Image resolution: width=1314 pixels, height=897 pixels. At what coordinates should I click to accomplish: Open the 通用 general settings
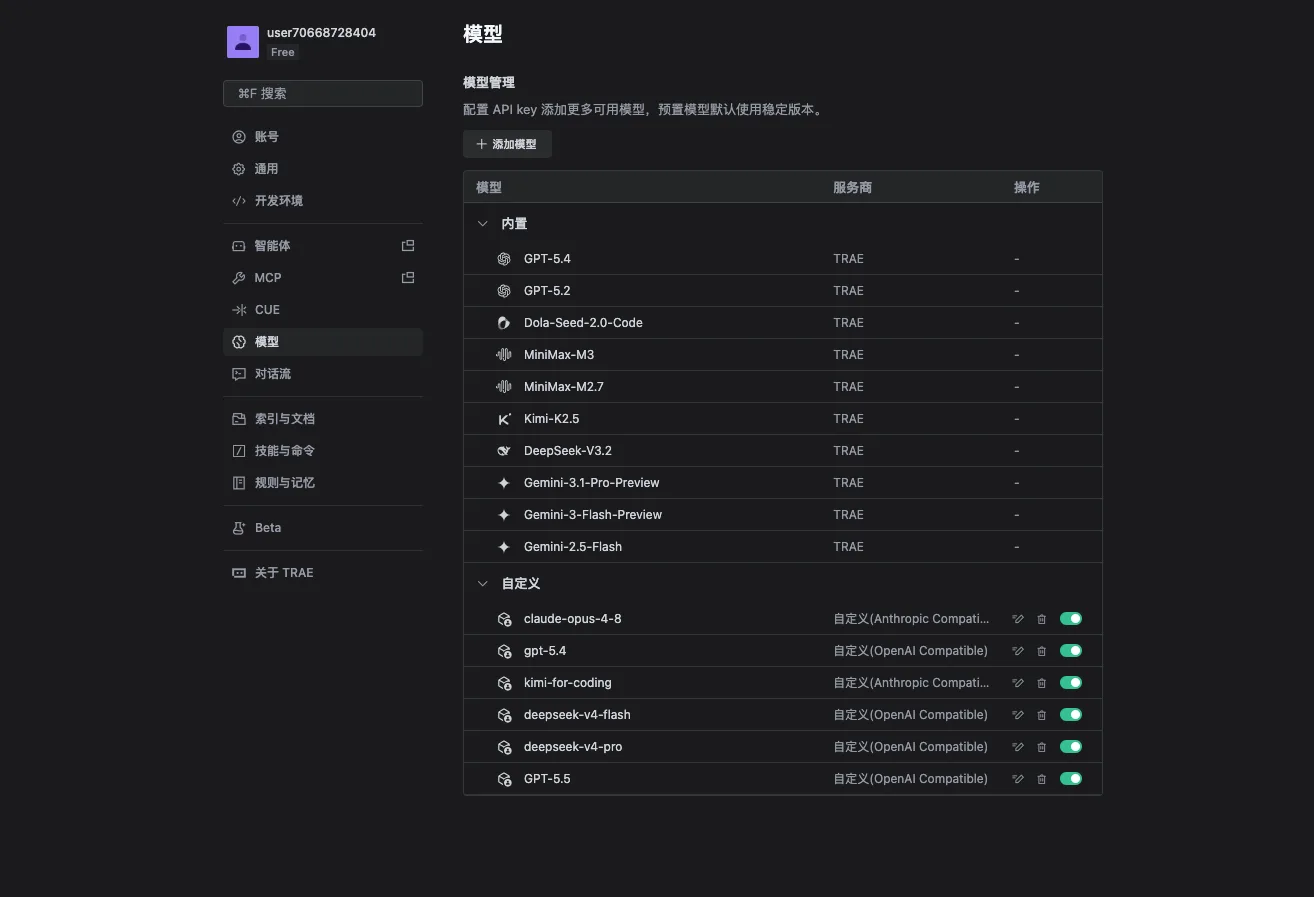[323, 169]
